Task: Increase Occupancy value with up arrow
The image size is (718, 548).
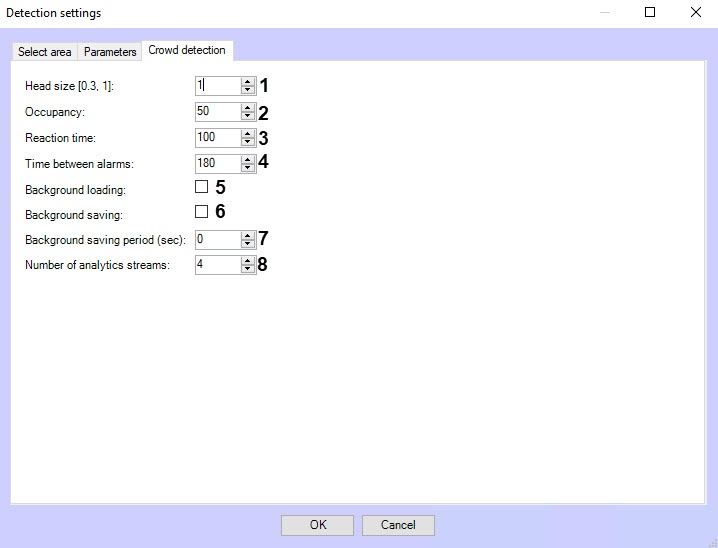Action: [248, 107]
